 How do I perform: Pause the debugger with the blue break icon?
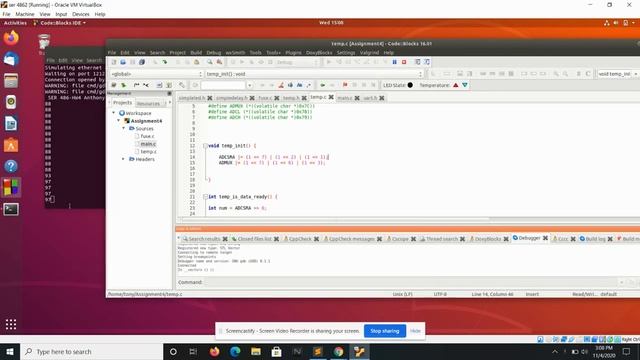(394, 62)
